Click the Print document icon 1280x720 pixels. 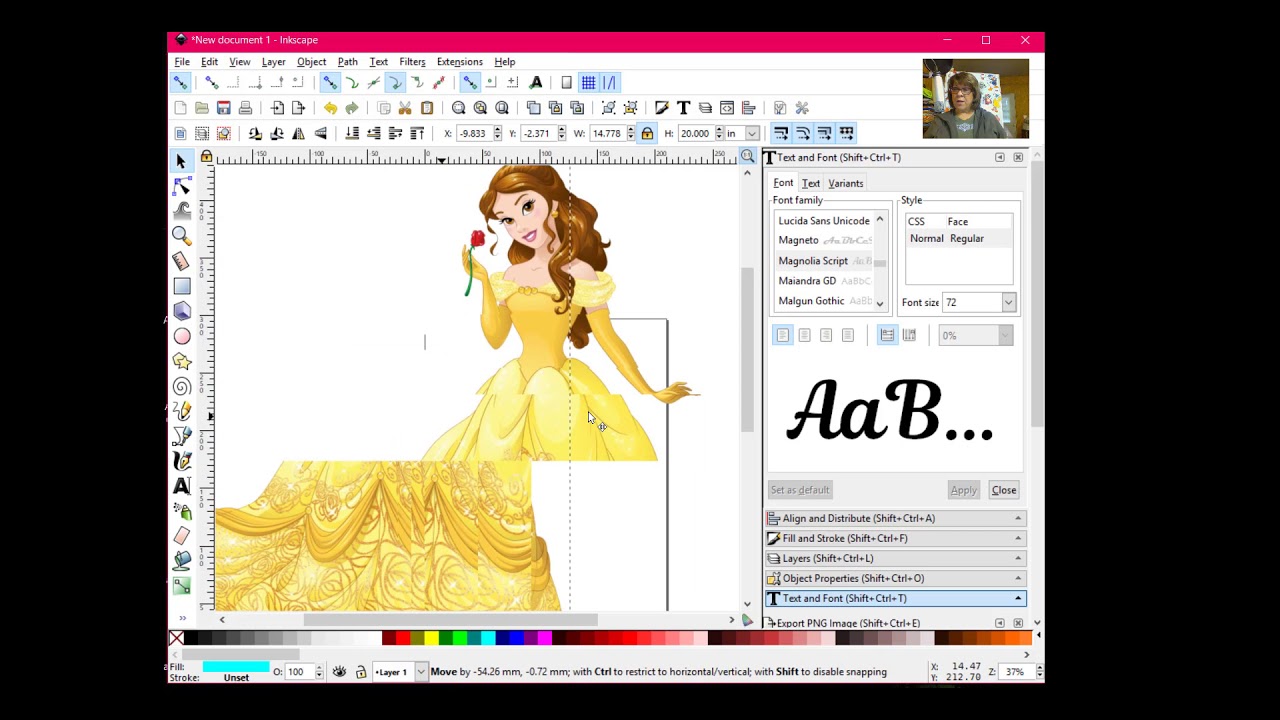point(245,108)
